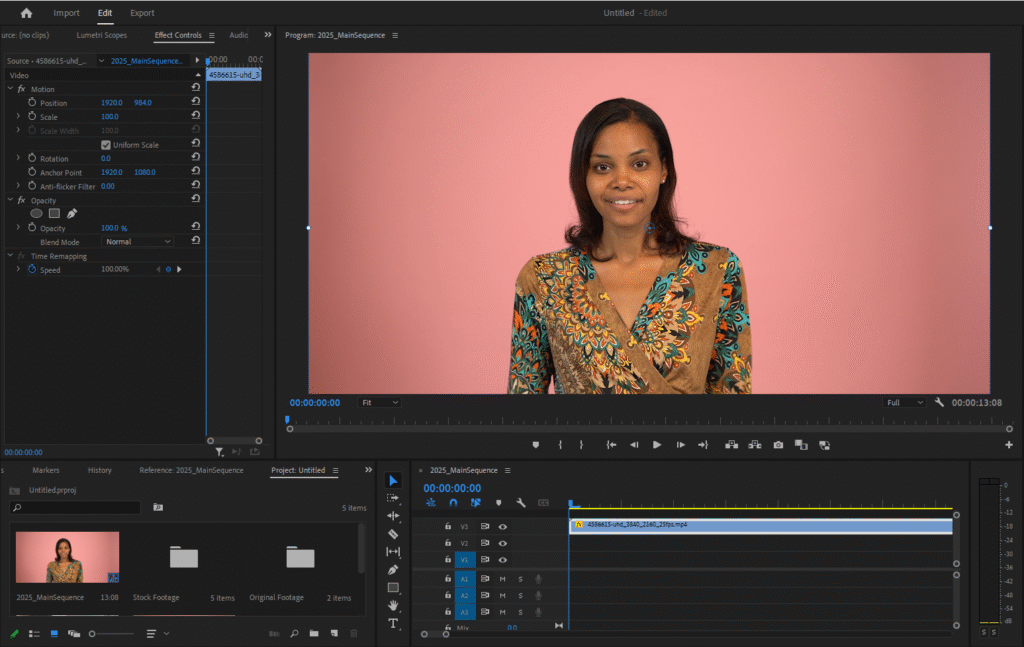This screenshot has height=647, width=1024.
Task: Select the Ripple Edit tool
Action: pos(393,516)
